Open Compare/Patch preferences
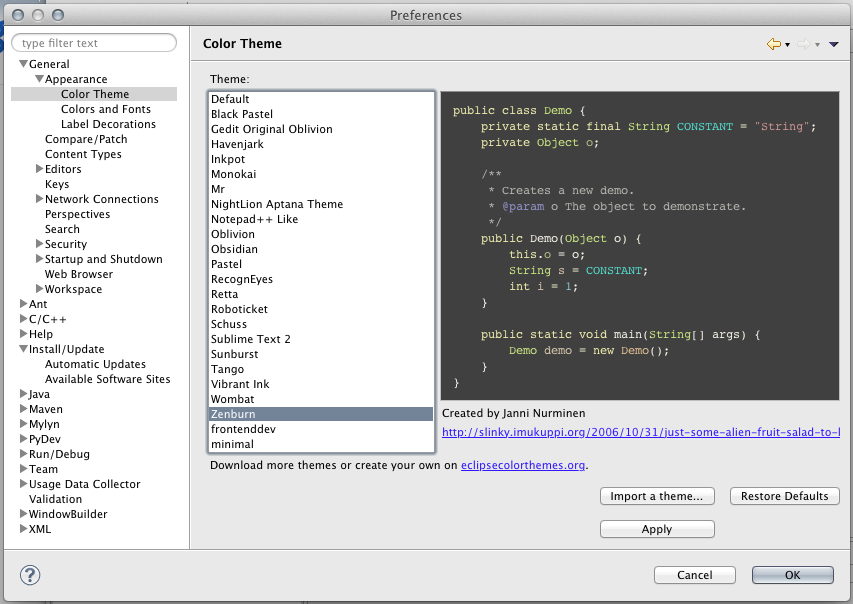853x604 pixels. (x=86, y=139)
